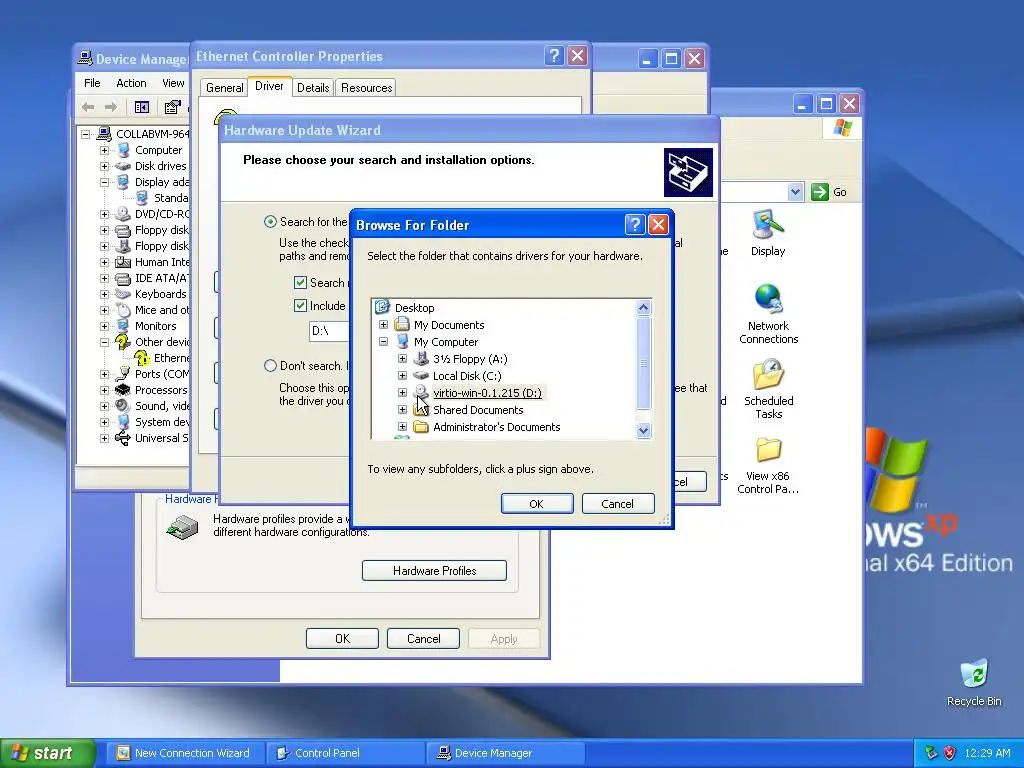Image resolution: width=1024 pixels, height=768 pixels.
Task: Click Cancel in Browse For Folder dialog
Action: pyautogui.click(x=617, y=504)
